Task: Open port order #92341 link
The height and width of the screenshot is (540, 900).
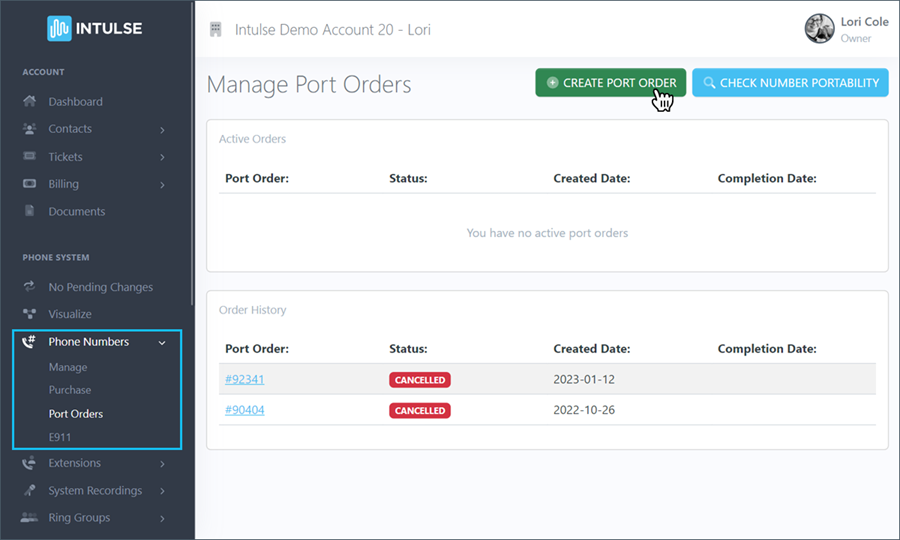Action: [x=245, y=379]
